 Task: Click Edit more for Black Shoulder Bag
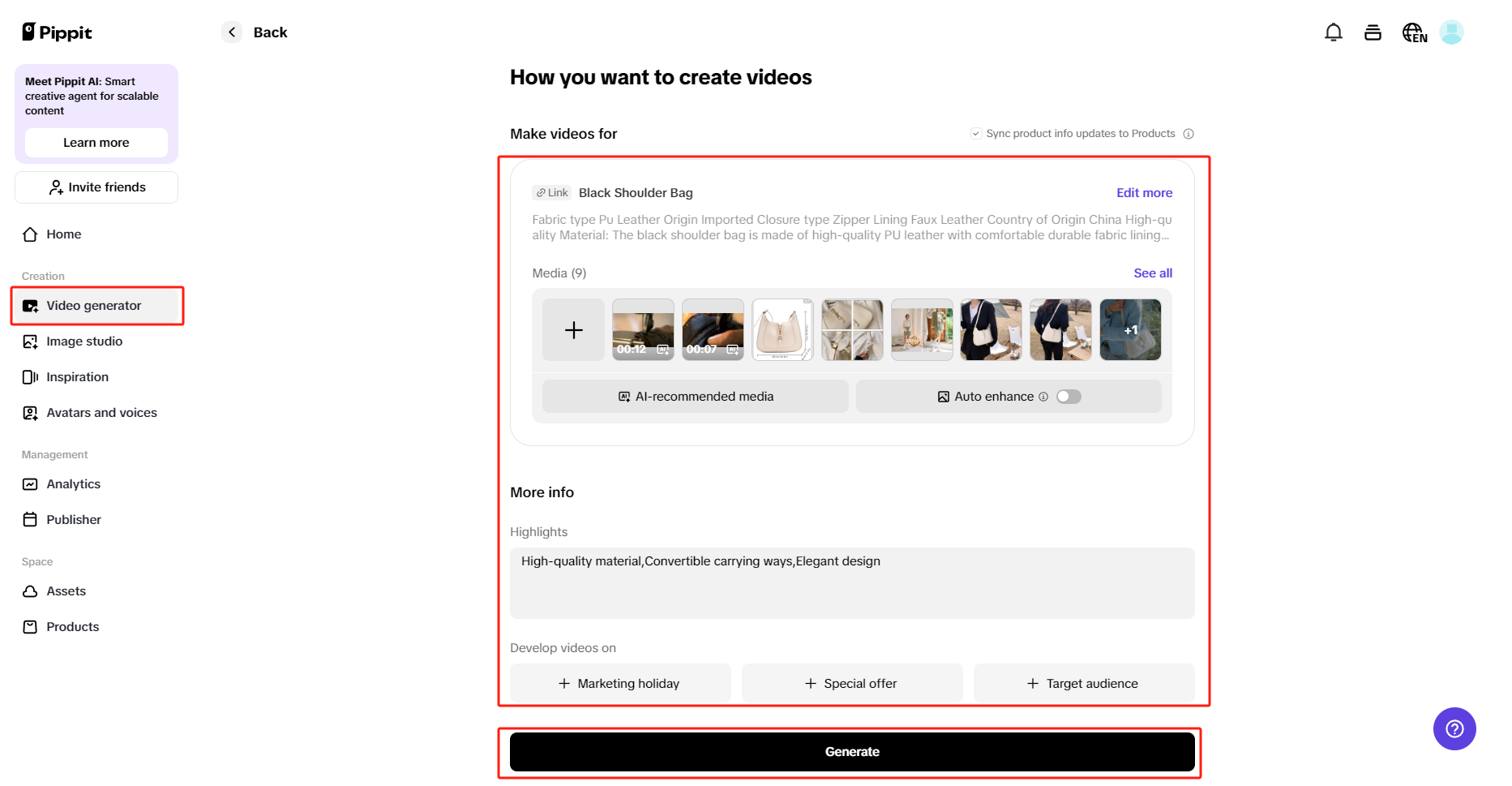1144,192
